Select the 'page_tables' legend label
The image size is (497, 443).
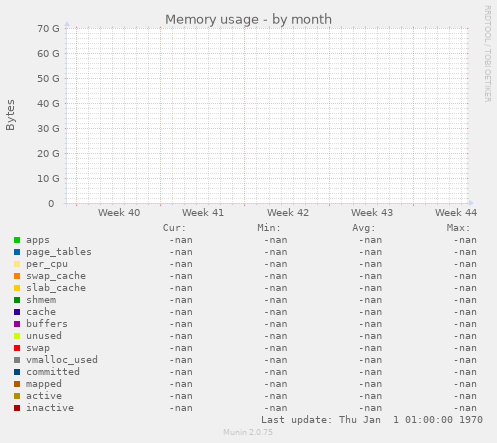tap(59, 252)
